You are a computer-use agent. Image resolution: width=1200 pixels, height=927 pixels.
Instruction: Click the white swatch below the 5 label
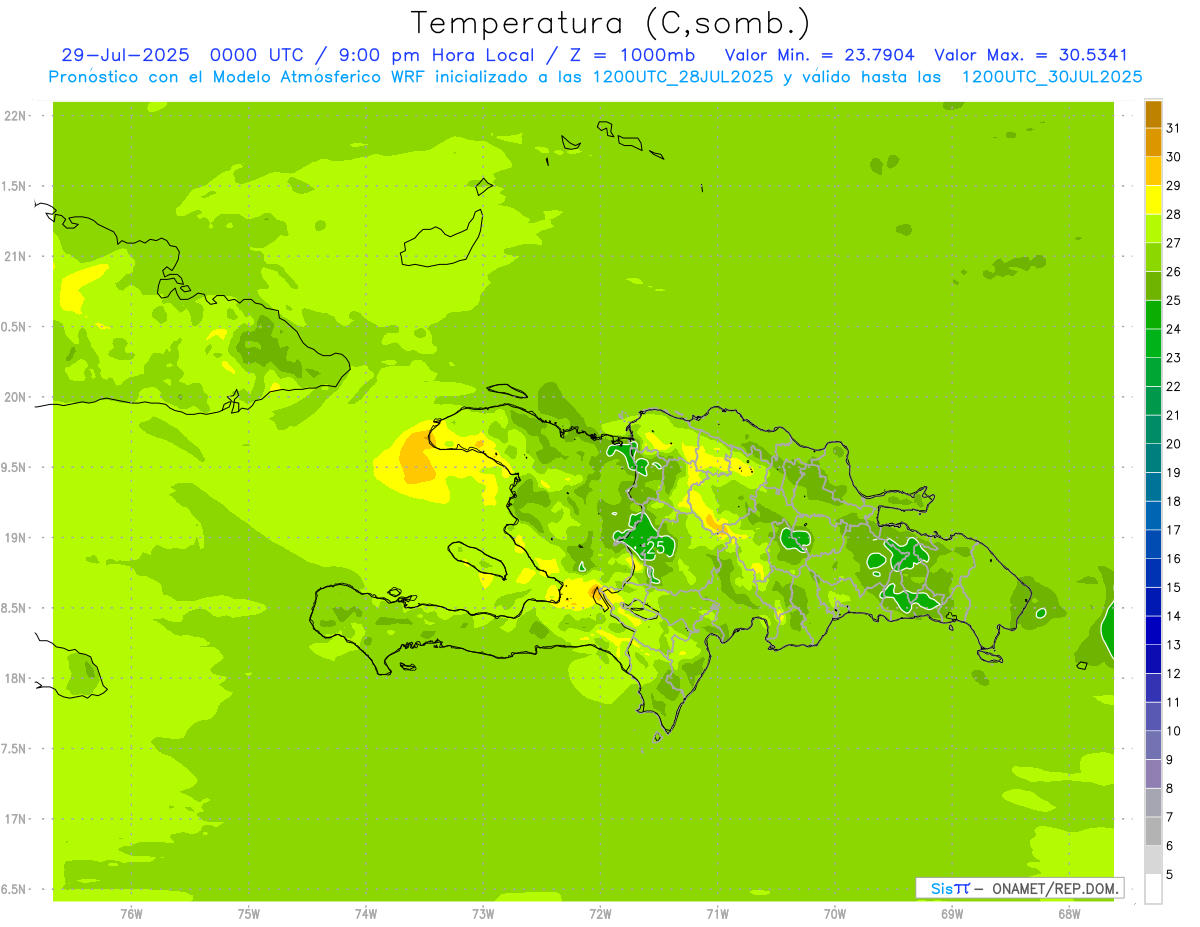(x=1153, y=889)
